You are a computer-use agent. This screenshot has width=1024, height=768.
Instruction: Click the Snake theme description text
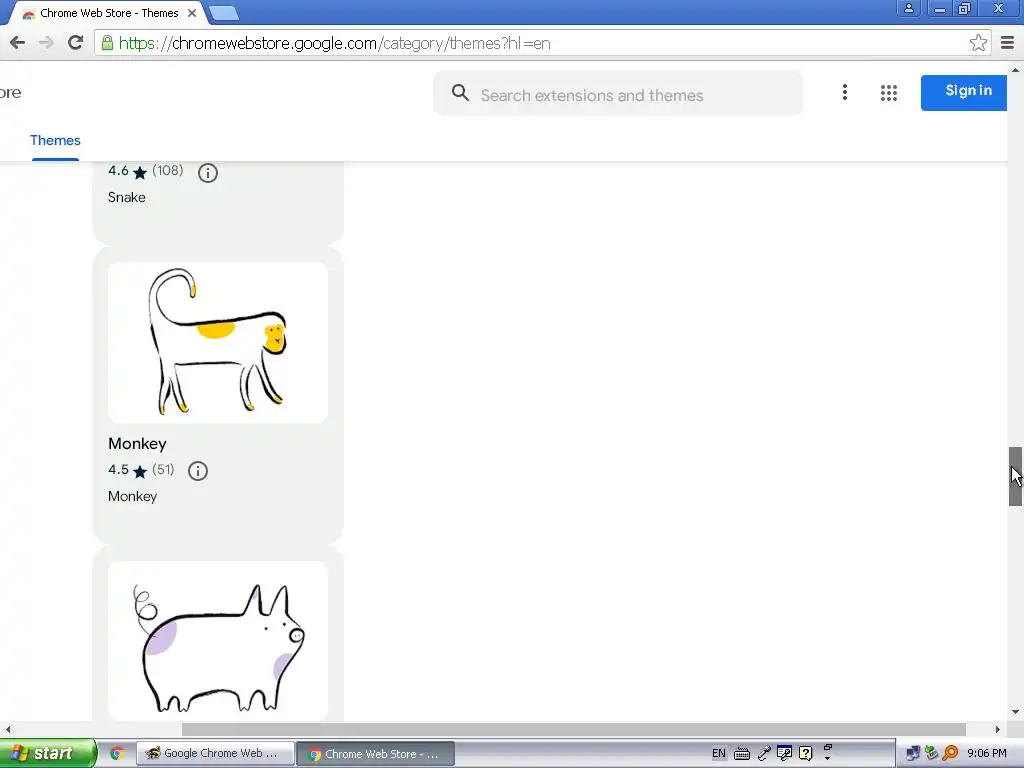[127, 197]
